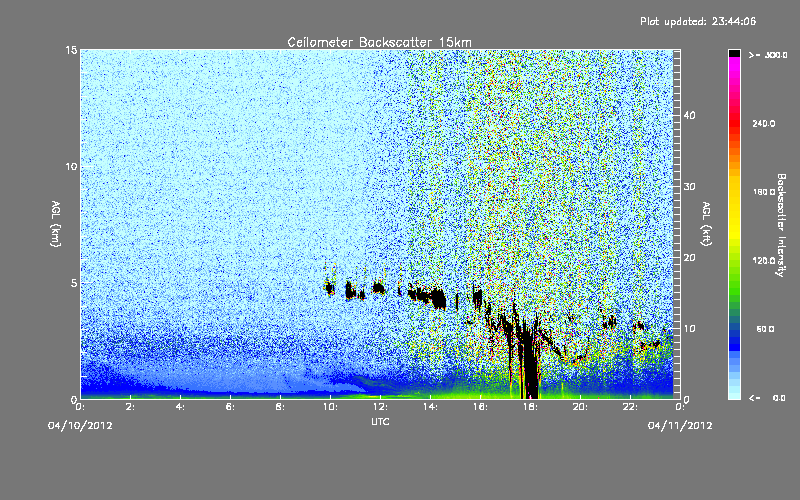Click the dark blue section of the colorbar
Screen dimensions: 800x500
734,339
